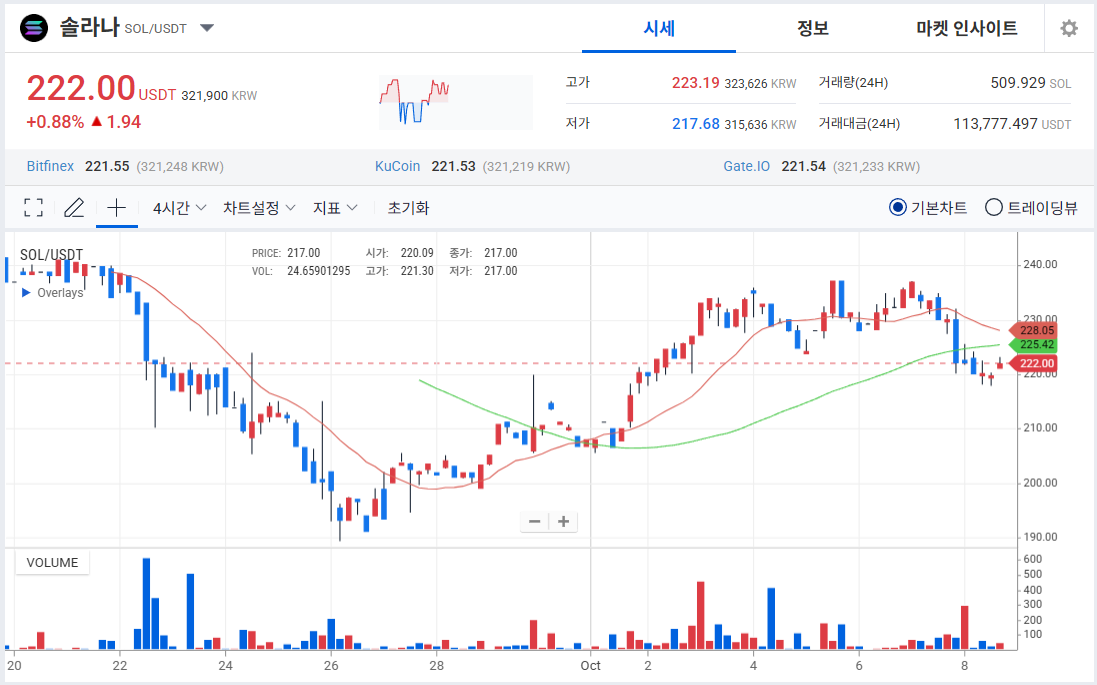The image size is (1097, 685).
Task: Toggle fullscreen chart view icon
Action: pos(33,208)
